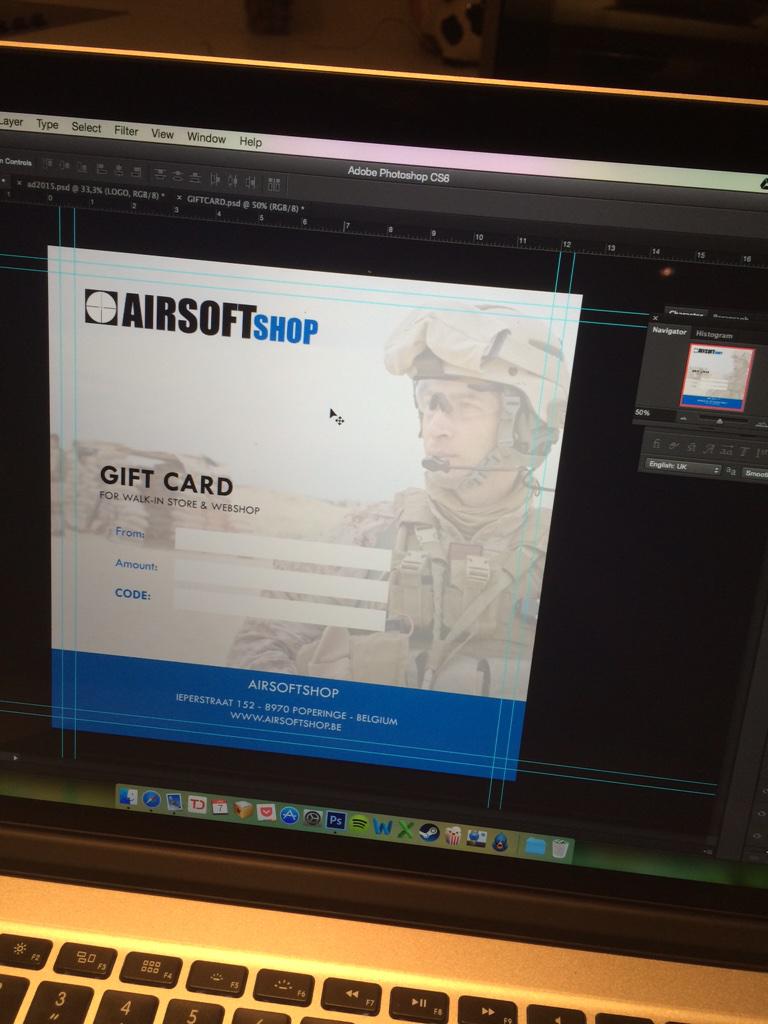Screen dimensions: 768x1024
Task: Click the 'From:' label on the canvas
Action: click(x=129, y=532)
